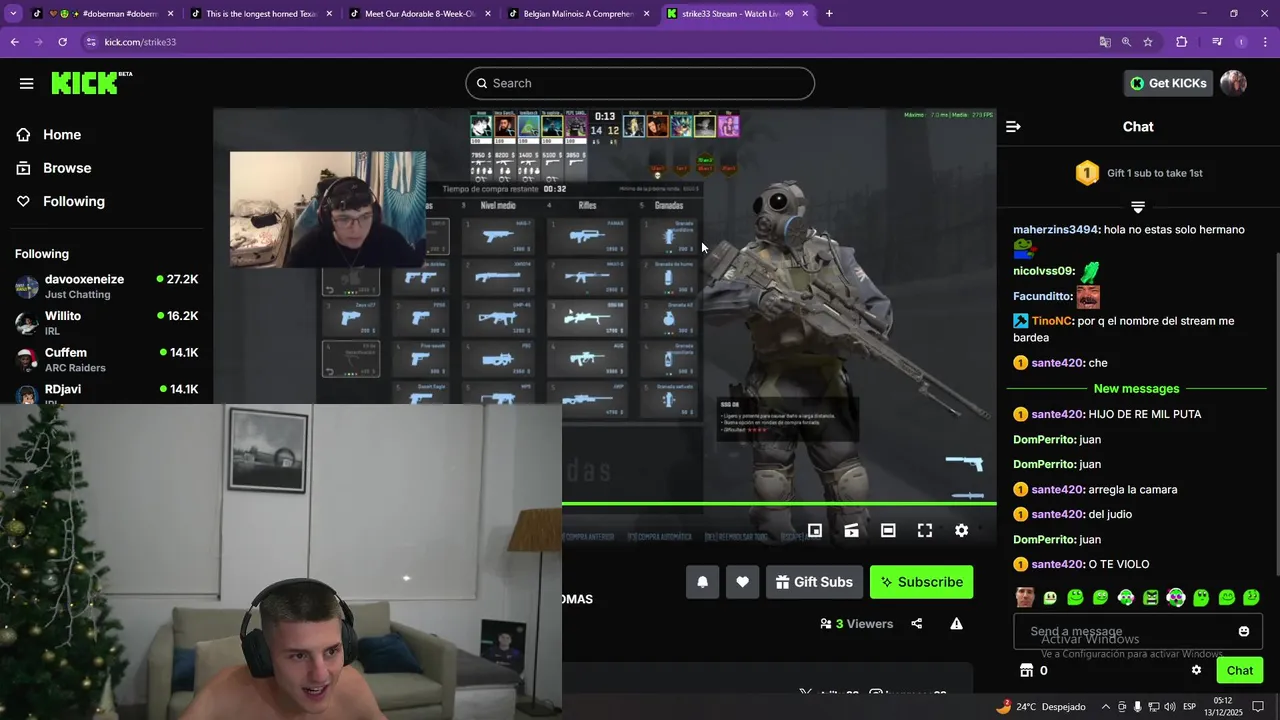Screen dimensions: 1280x720
Task: Expand the chat leaderboard dropdown arrow
Action: [1137, 207]
